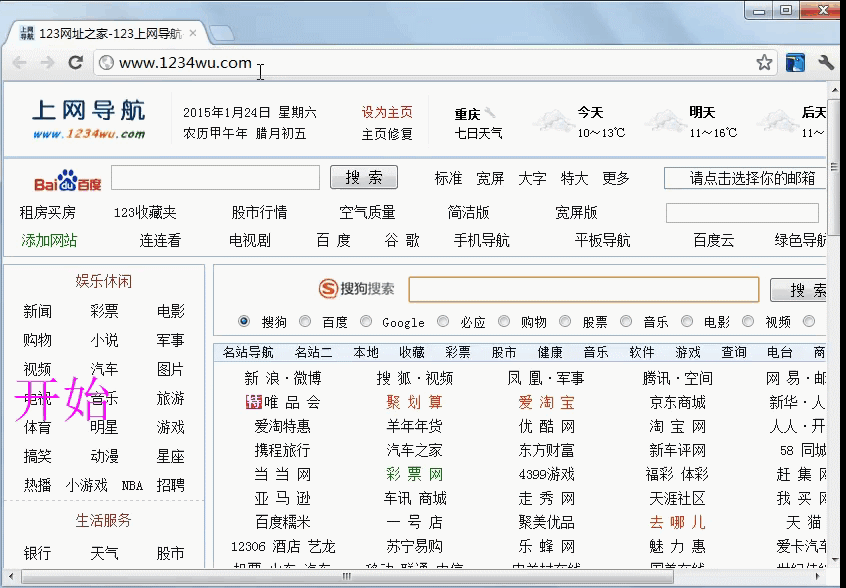Click the browser forward arrow
Viewport: 846px width, 588px height.
[x=47, y=63]
